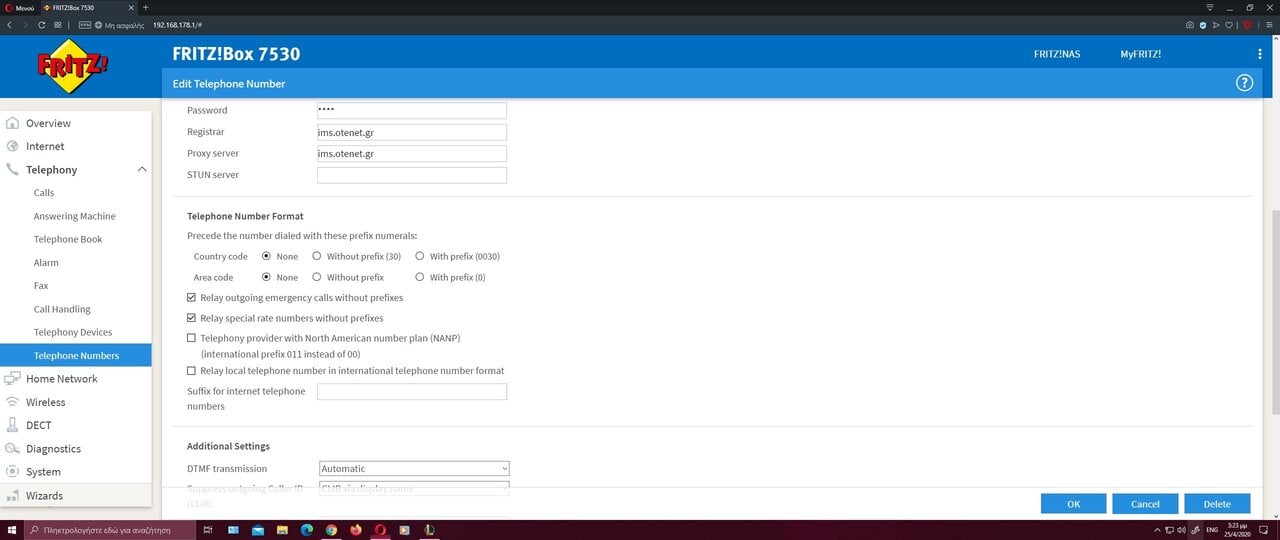Click the FRITZ! logo
The width and height of the screenshot is (1280, 540).
point(73,67)
